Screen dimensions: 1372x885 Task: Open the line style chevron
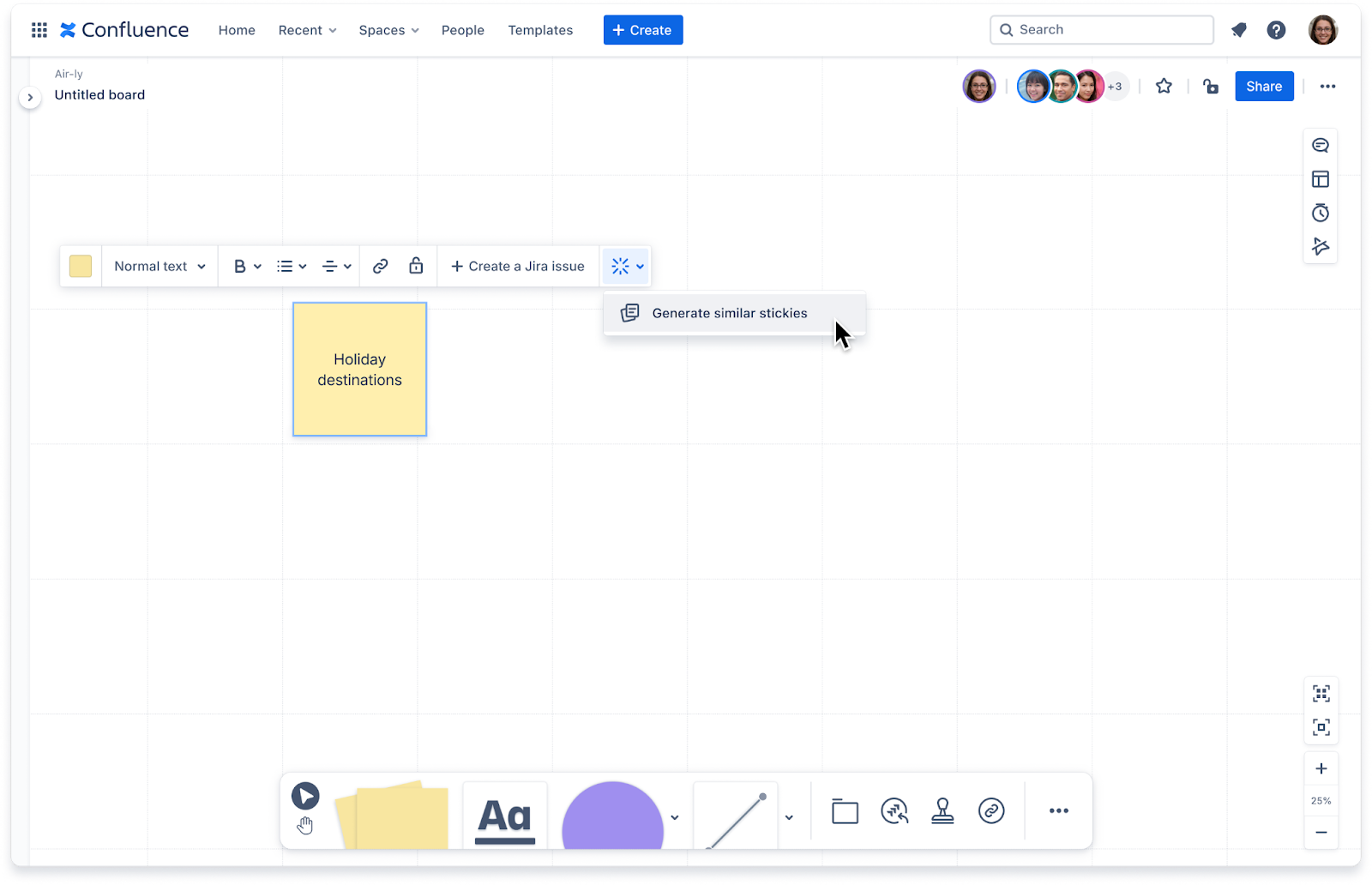pyautogui.click(x=790, y=816)
